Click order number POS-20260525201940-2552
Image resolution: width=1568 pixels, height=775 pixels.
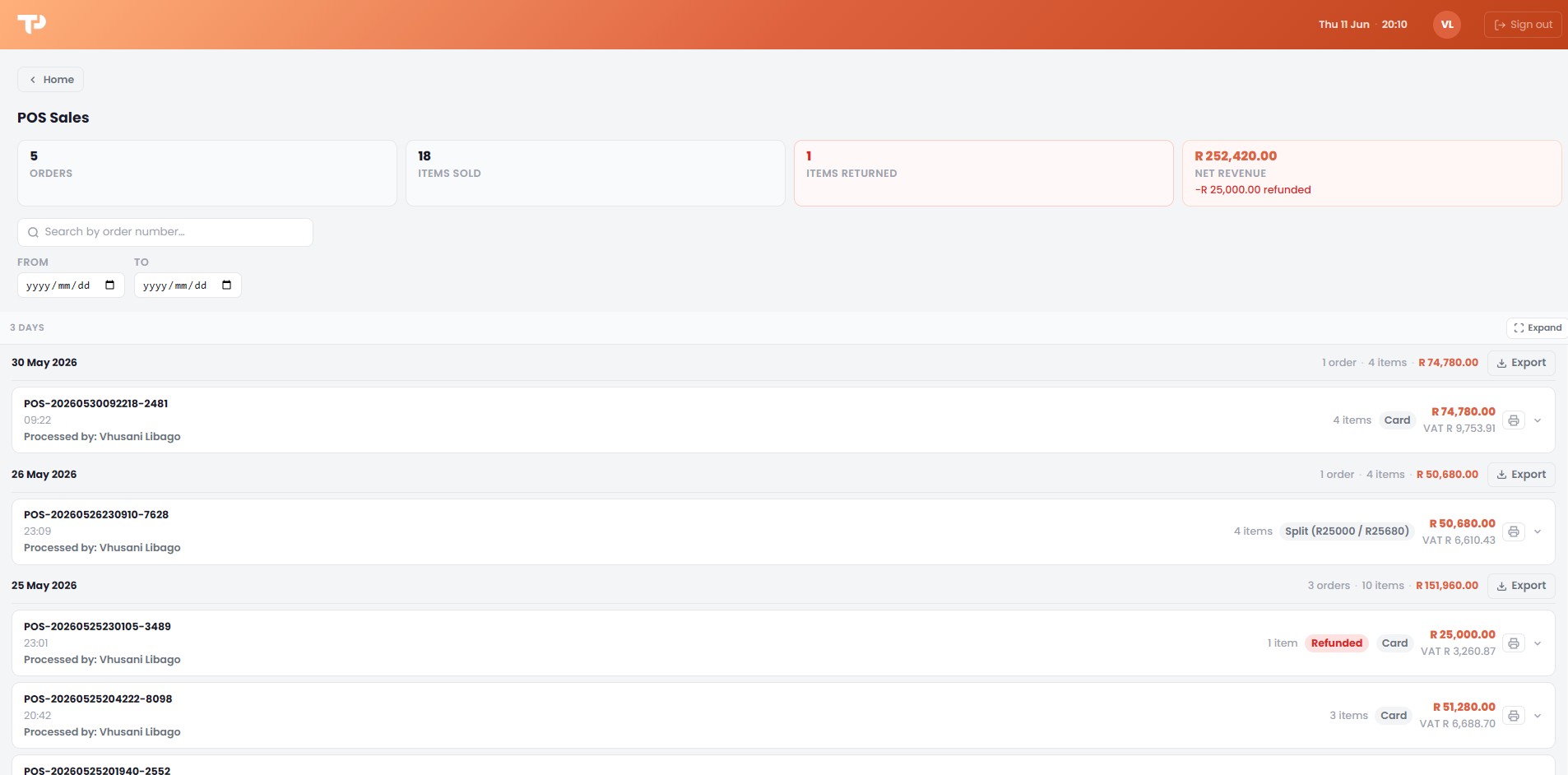[97, 770]
